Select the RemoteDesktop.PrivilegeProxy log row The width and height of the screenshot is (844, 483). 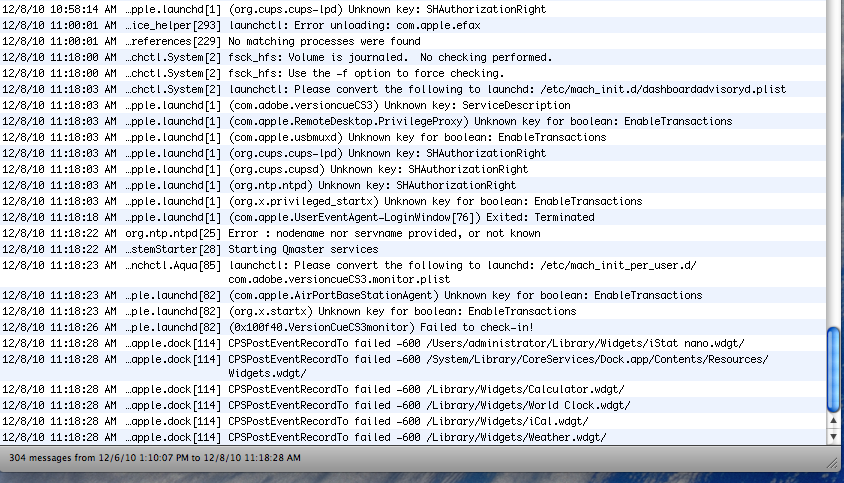pos(413,121)
